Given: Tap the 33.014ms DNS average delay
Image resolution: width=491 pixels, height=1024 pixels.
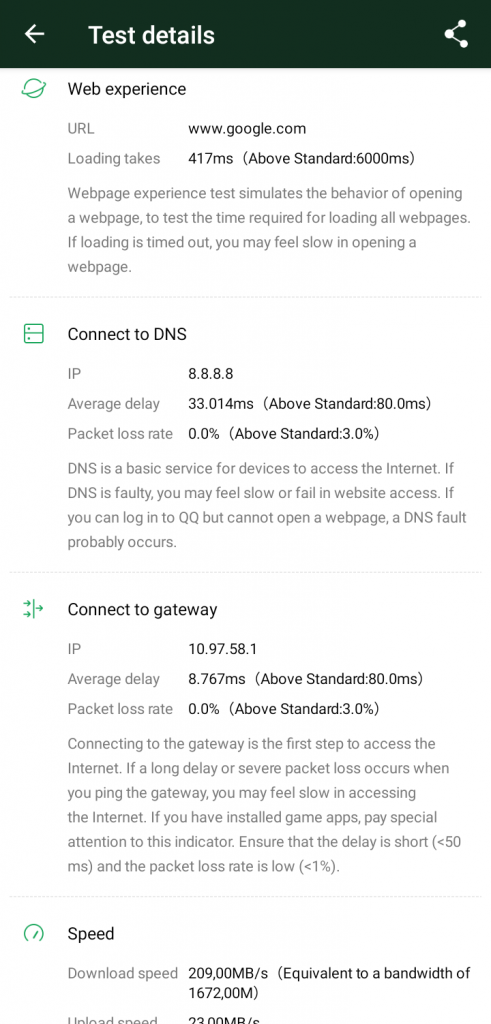Looking at the screenshot, I should coord(221,404).
